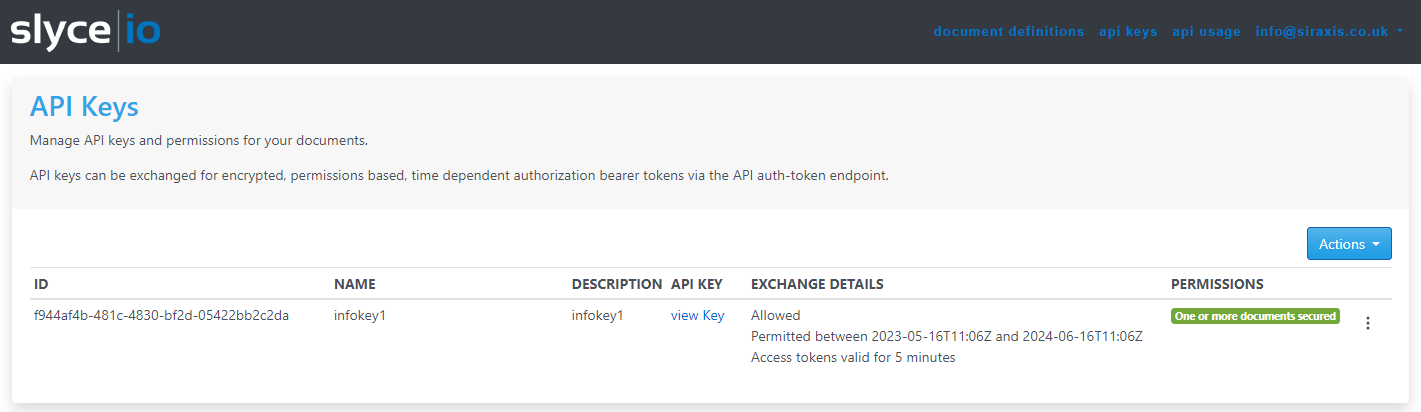Open the three-dot row options menu
This screenshot has height=412, width=1421.
pyautogui.click(x=1368, y=323)
